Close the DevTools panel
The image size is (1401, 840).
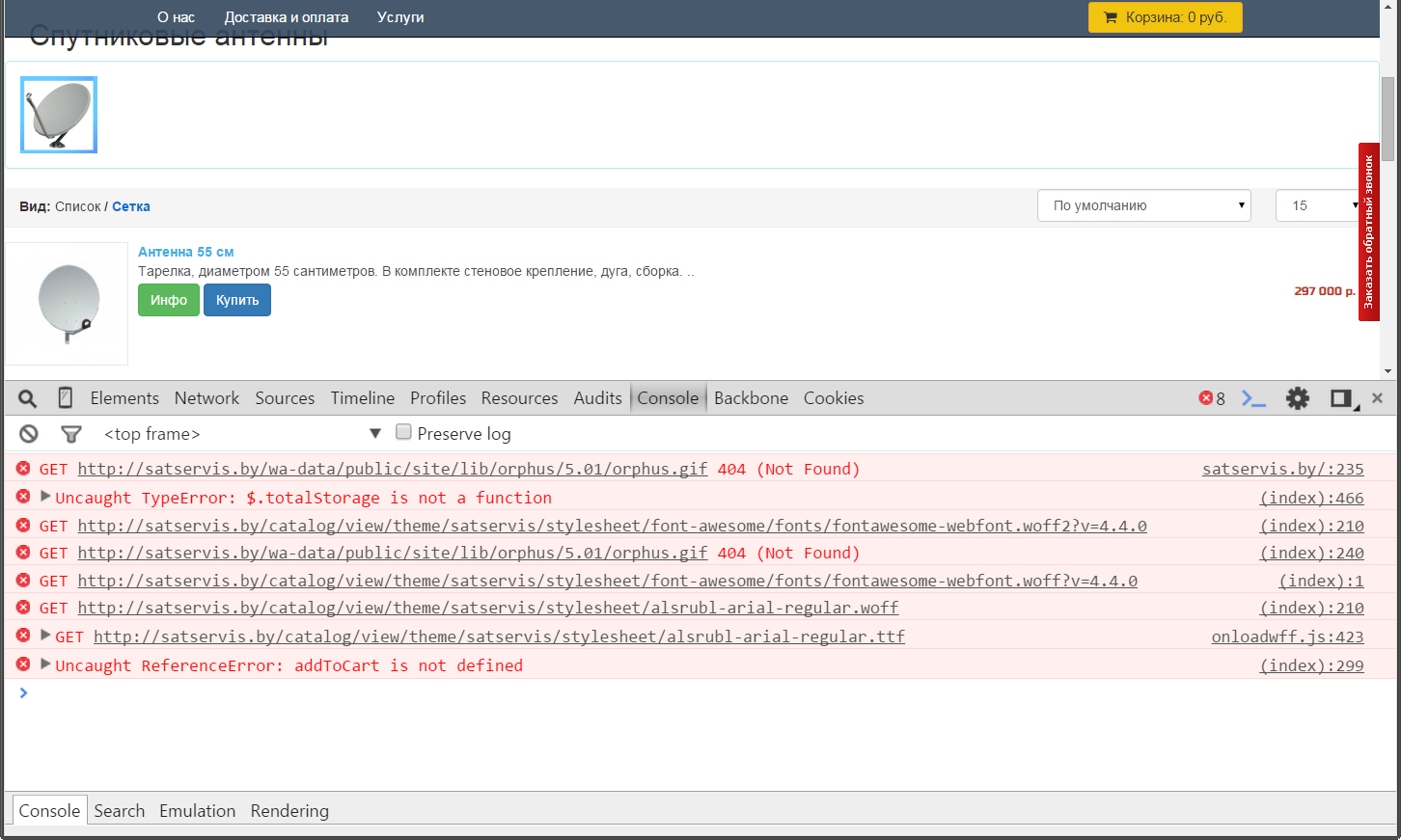coord(1377,398)
